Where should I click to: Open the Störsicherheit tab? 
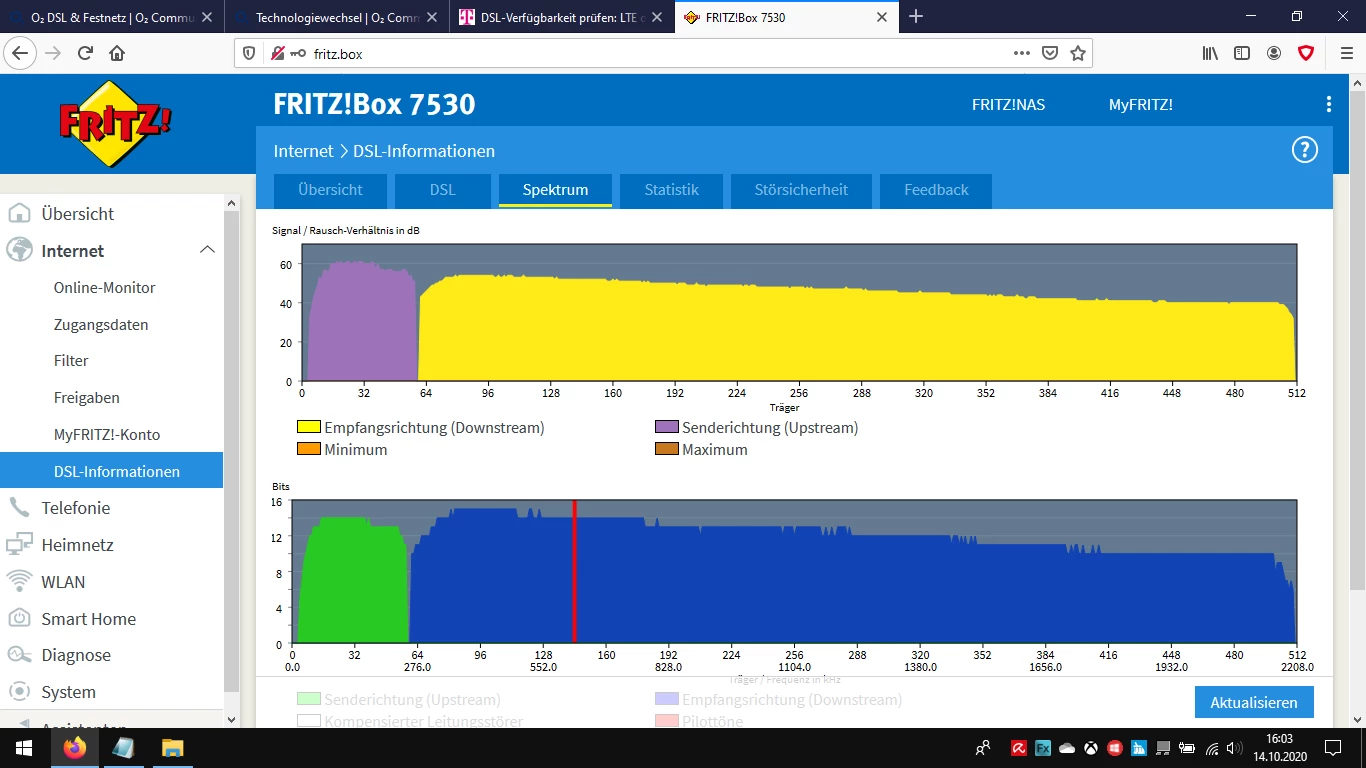pyautogui.click(x=801, y=190)
